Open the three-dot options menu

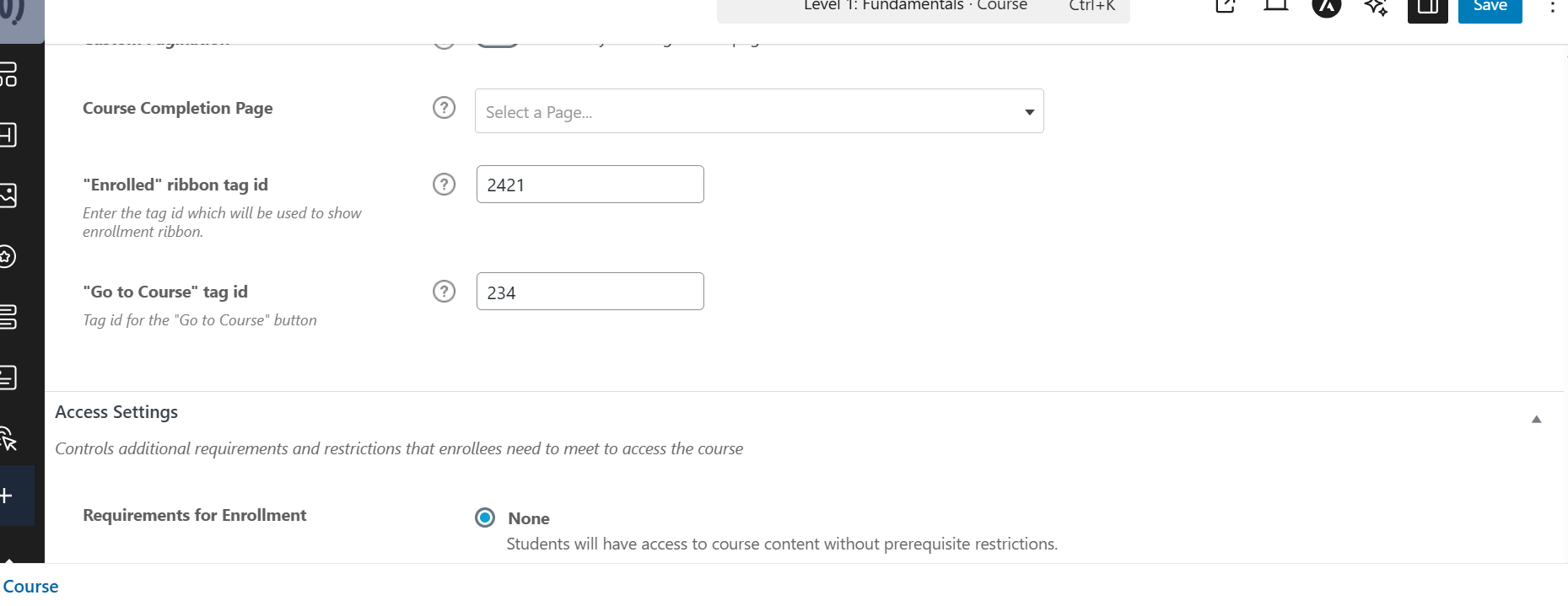coord(1552,8)
